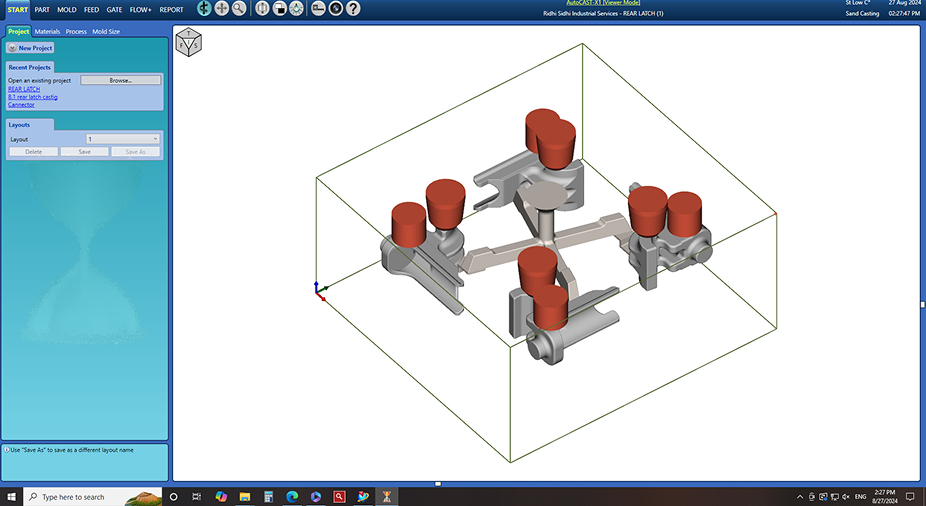Click the view orientation cube
The image size is (926, 506).
click(x=187, y=42)
